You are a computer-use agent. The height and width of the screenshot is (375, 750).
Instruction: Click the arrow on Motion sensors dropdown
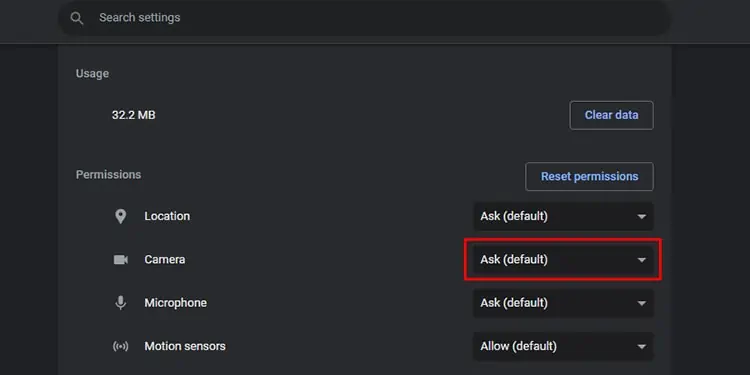641,346
